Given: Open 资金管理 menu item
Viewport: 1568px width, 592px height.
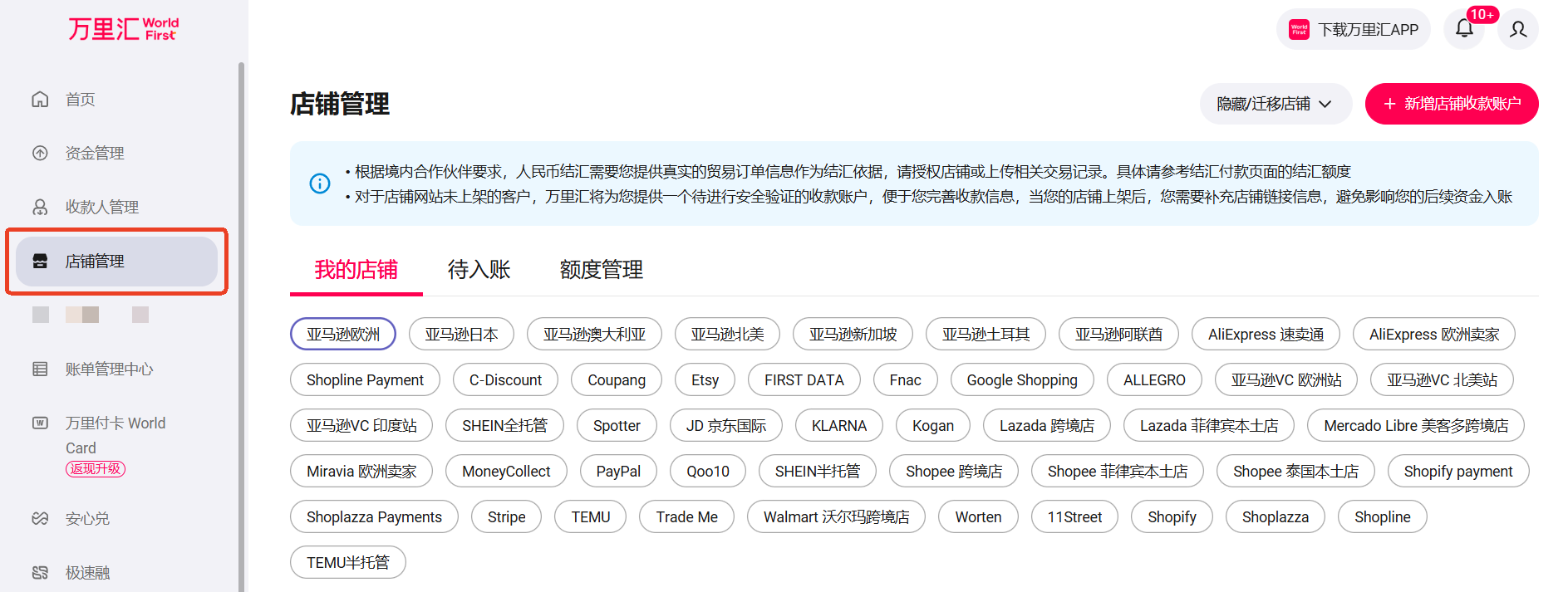Looking at the screenshot, I should coord(95,153).
